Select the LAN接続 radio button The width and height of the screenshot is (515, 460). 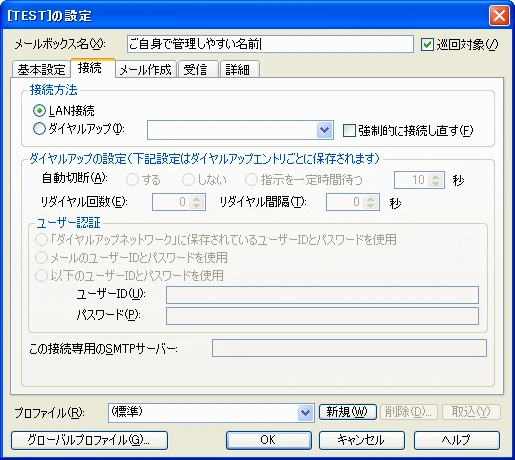click(39, 111)
